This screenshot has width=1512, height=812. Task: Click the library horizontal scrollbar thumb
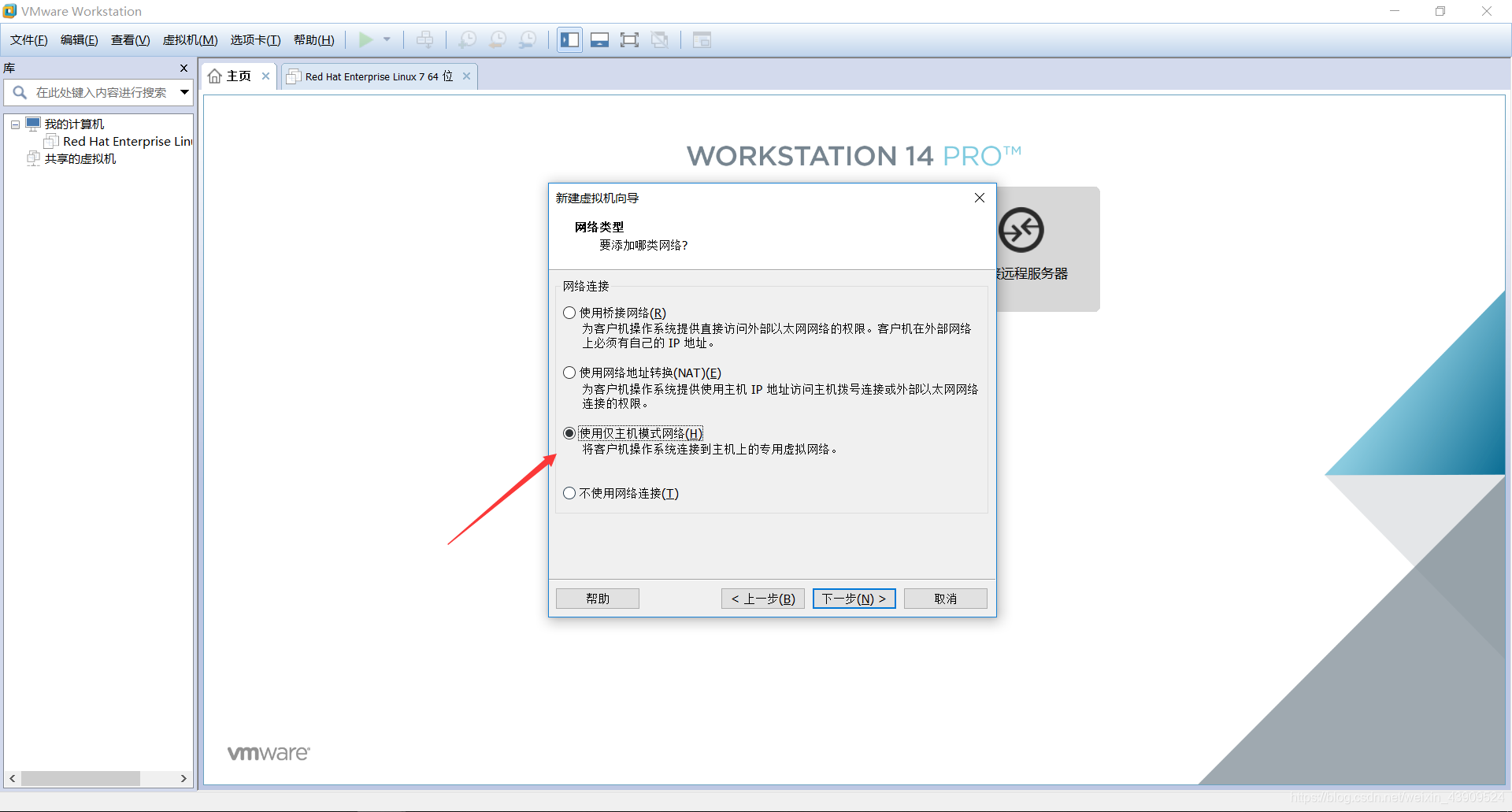tap(80, 778)
